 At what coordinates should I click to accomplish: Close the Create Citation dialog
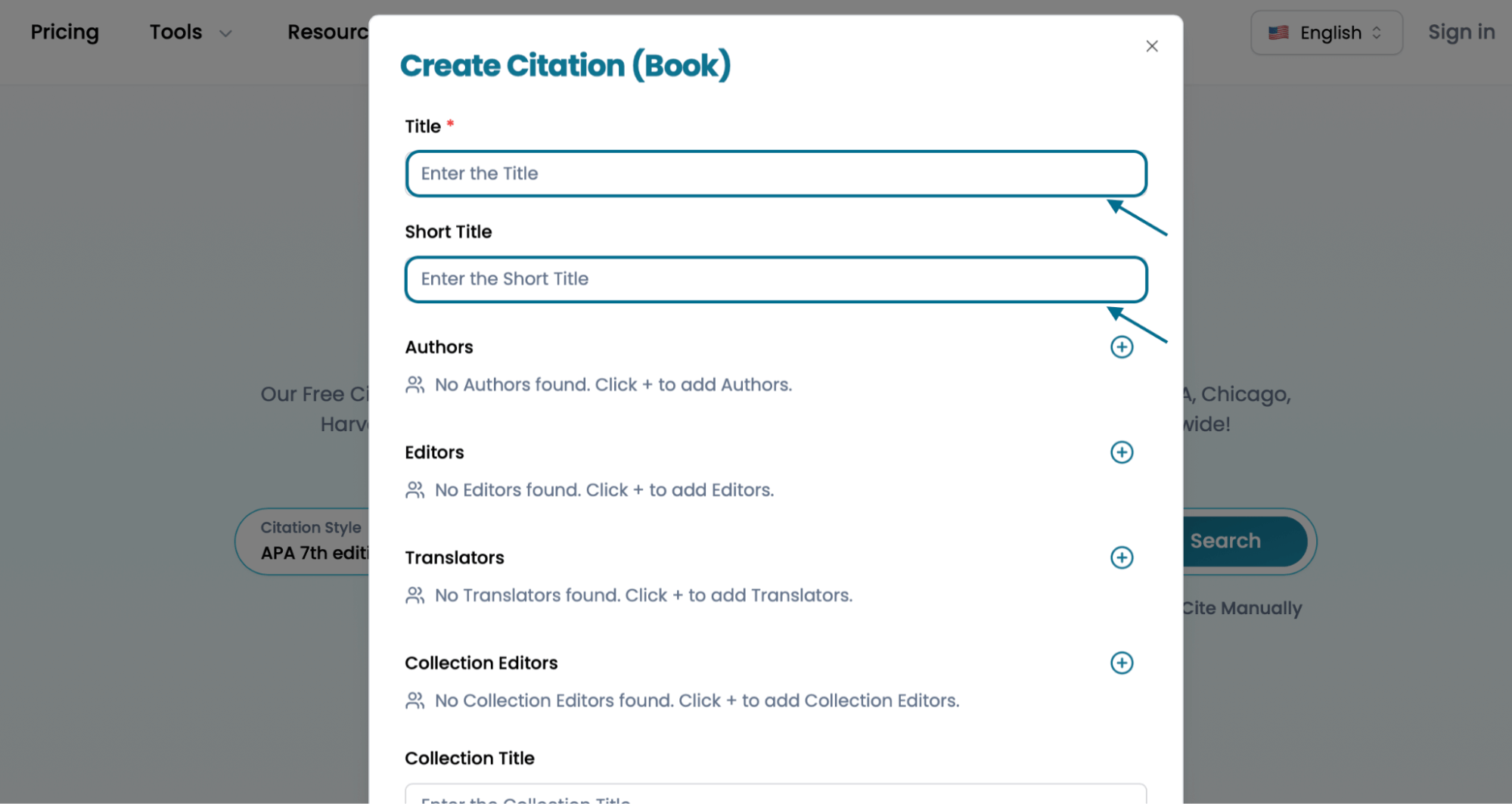[1151, 46]
